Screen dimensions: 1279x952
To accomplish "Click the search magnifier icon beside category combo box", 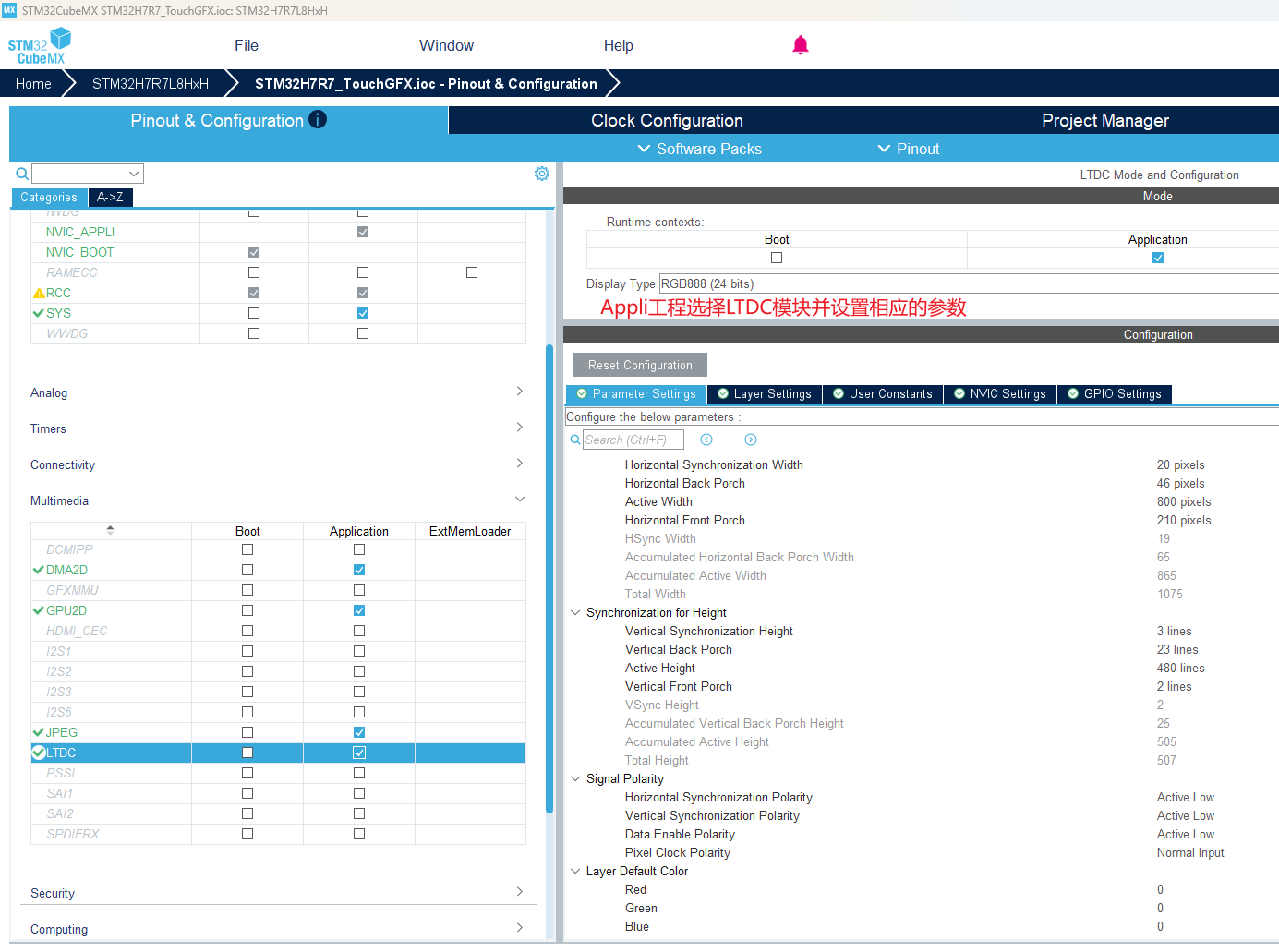I will pyautogui.click(x=22, y=174).
